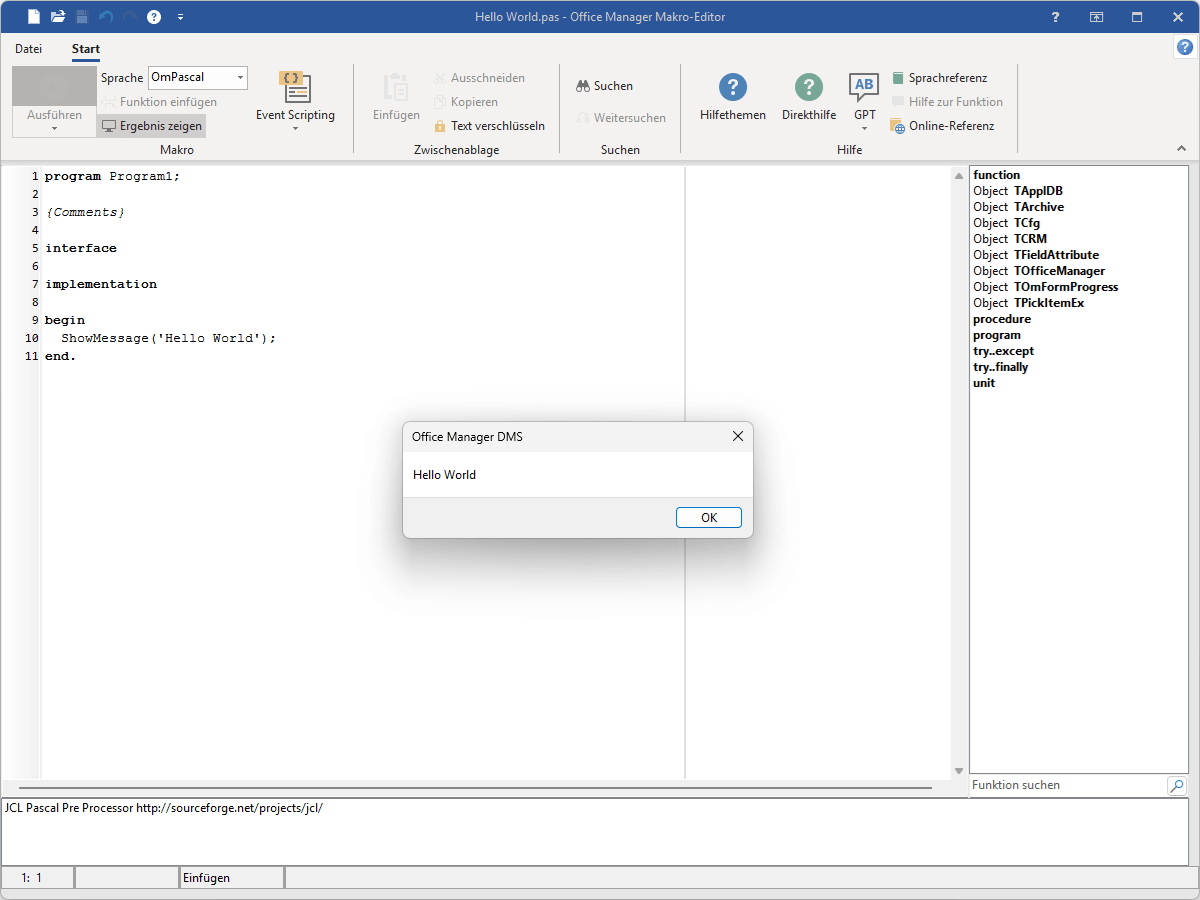
Task: Click the magnifier icon beside Funktion suchen
Action: pos(1176,786)
